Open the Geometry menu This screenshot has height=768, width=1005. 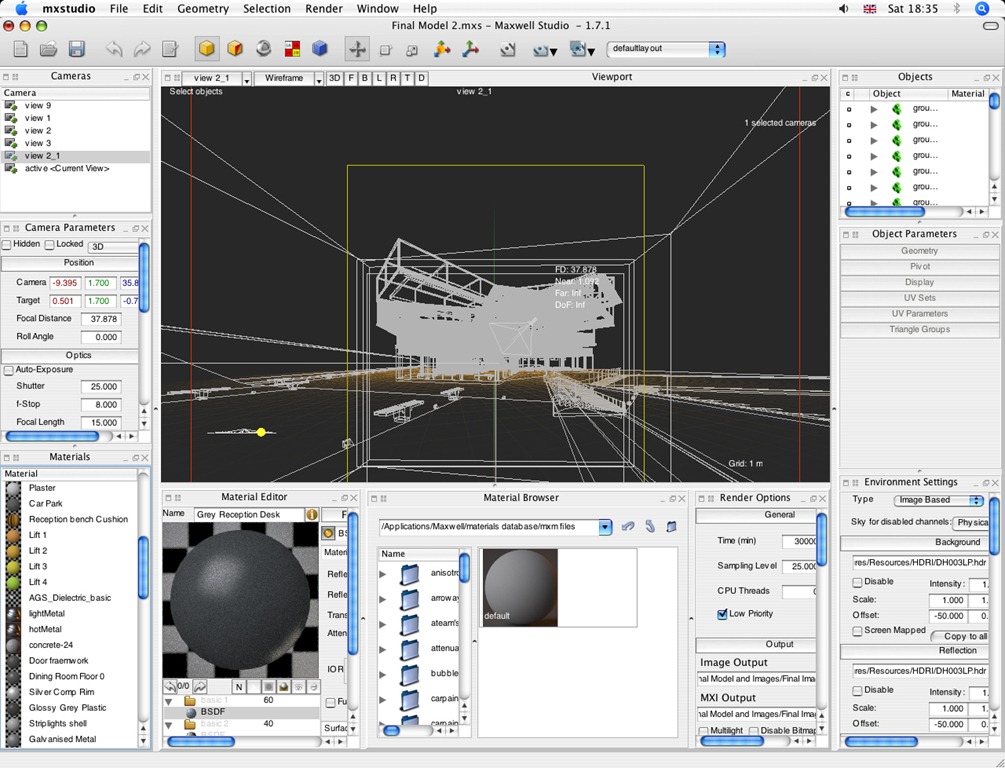(x=203, y=8)
